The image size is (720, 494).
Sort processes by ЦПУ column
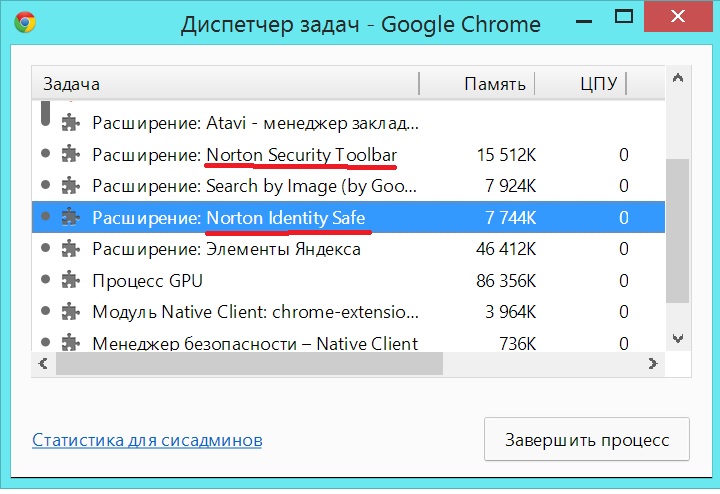click(598, 84)
